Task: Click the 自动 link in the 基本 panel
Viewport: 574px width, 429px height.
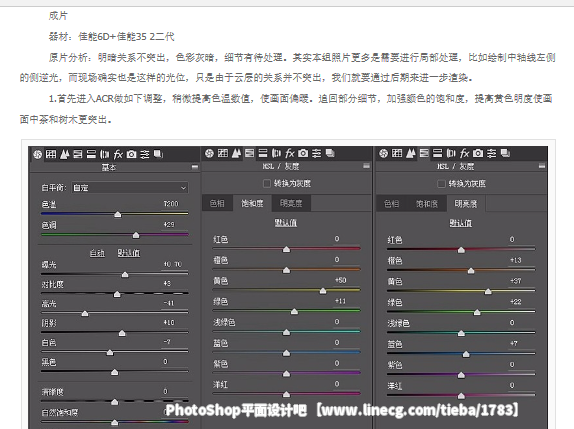Action: [x=97, y=253]
